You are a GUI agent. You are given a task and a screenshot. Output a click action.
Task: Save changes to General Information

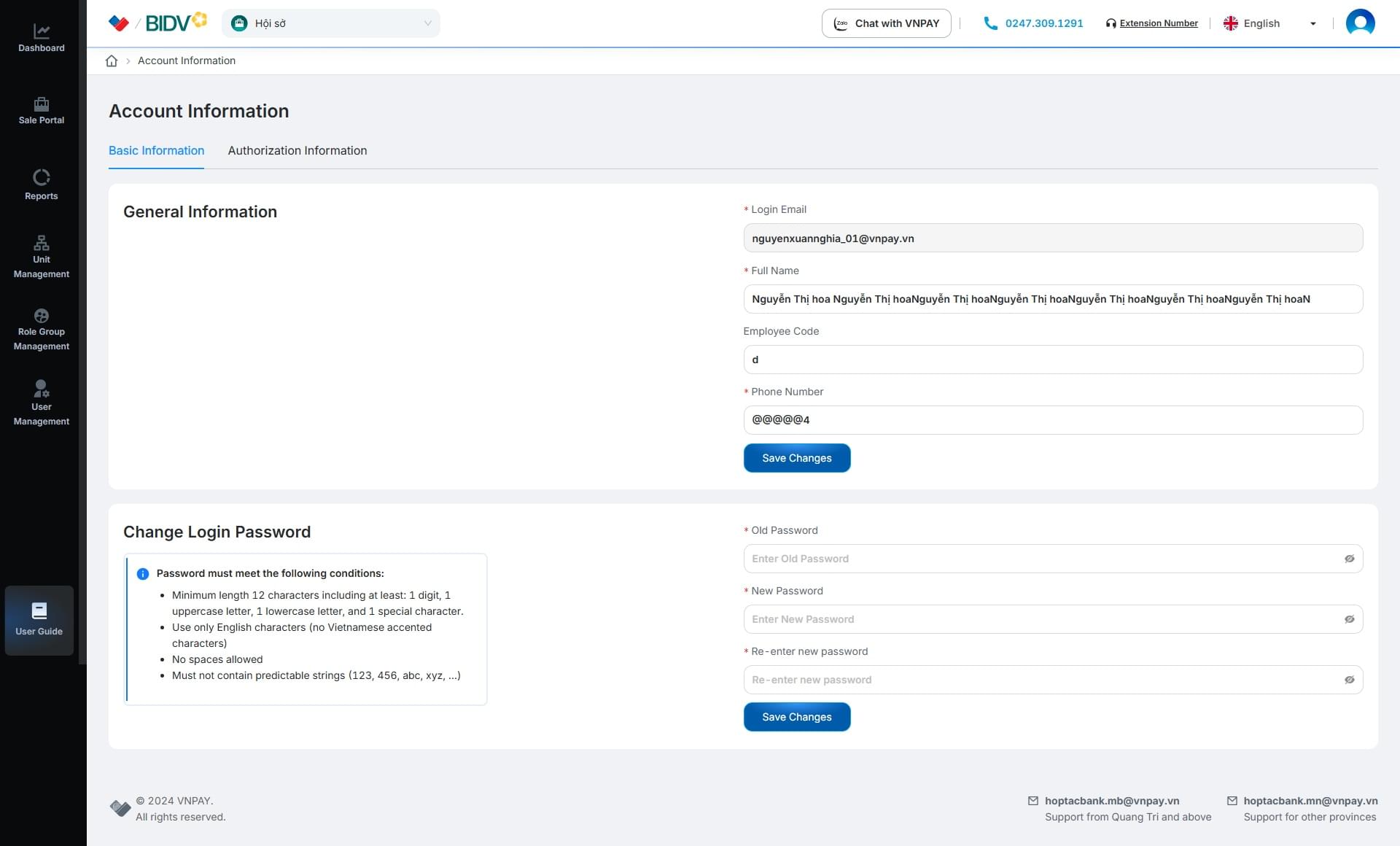796,458
